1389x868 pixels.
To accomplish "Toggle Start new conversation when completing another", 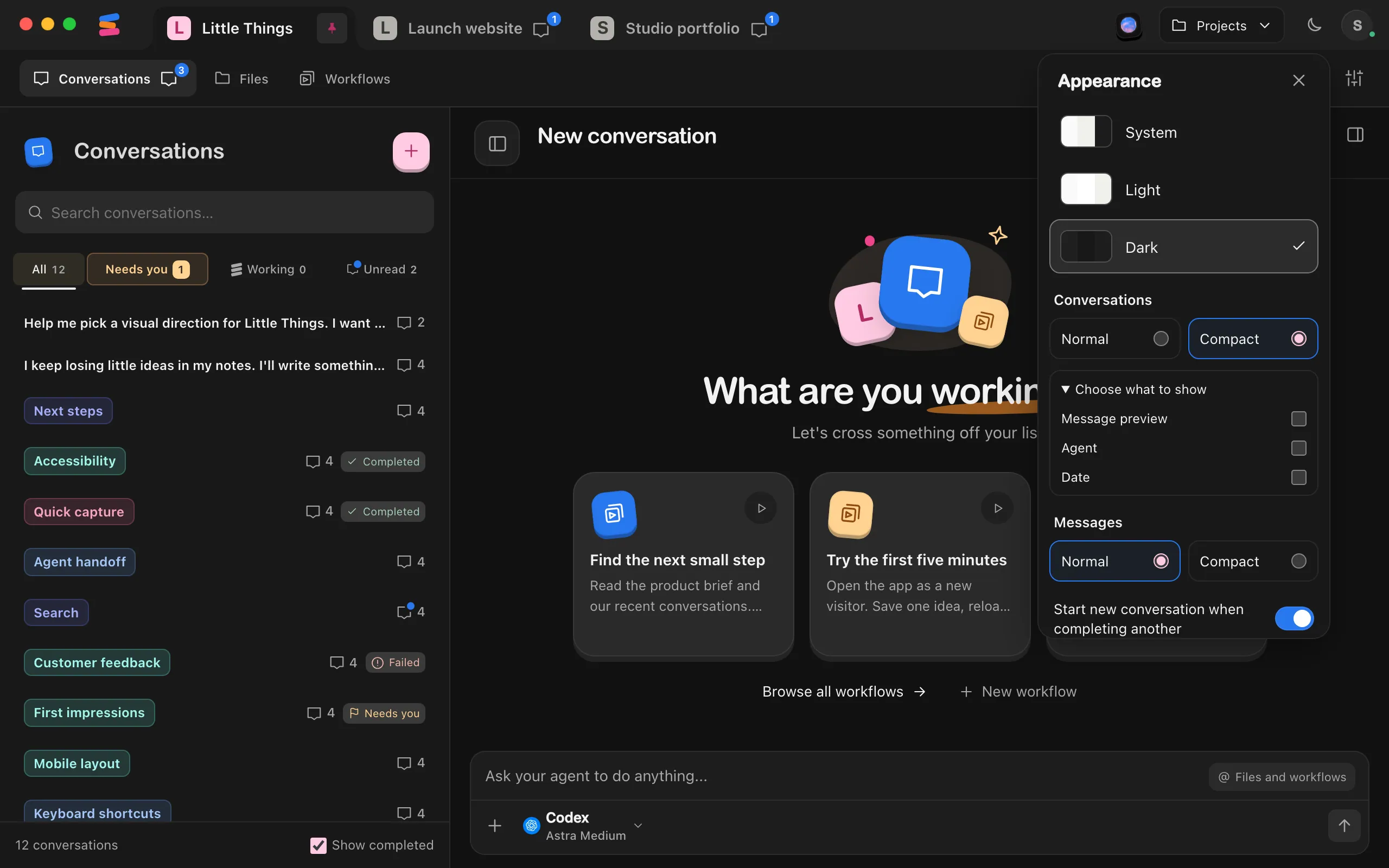I will [x=1294, y=618].
